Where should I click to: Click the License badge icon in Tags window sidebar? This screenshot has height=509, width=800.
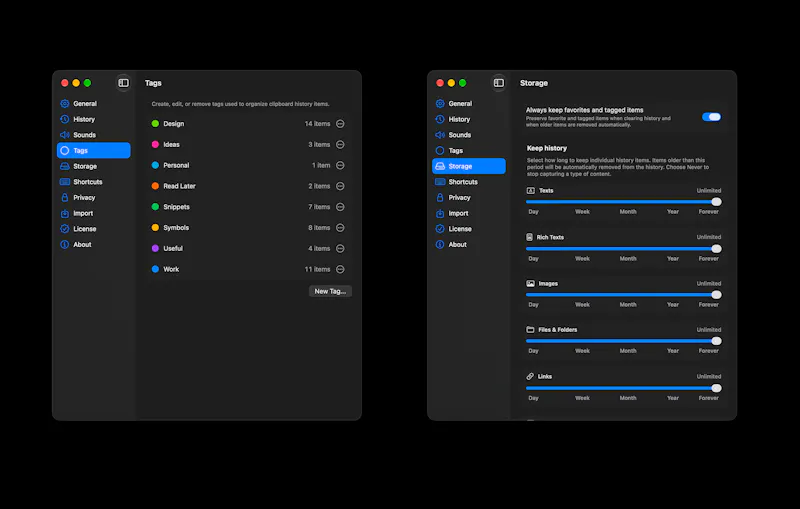pos(65,229)
